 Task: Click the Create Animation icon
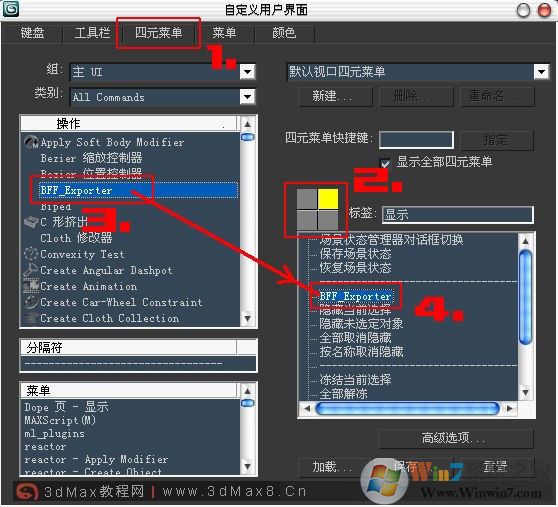pyautogui.click(x=31, y=286)
